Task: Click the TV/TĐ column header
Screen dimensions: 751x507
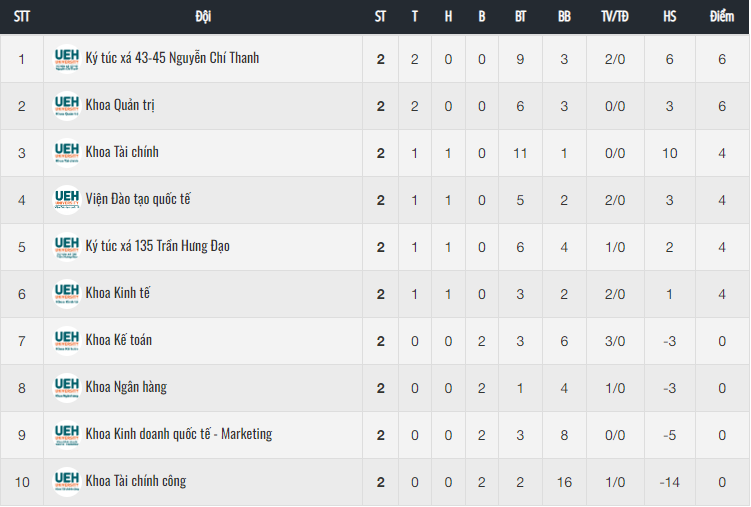Action: coord(615,17)
